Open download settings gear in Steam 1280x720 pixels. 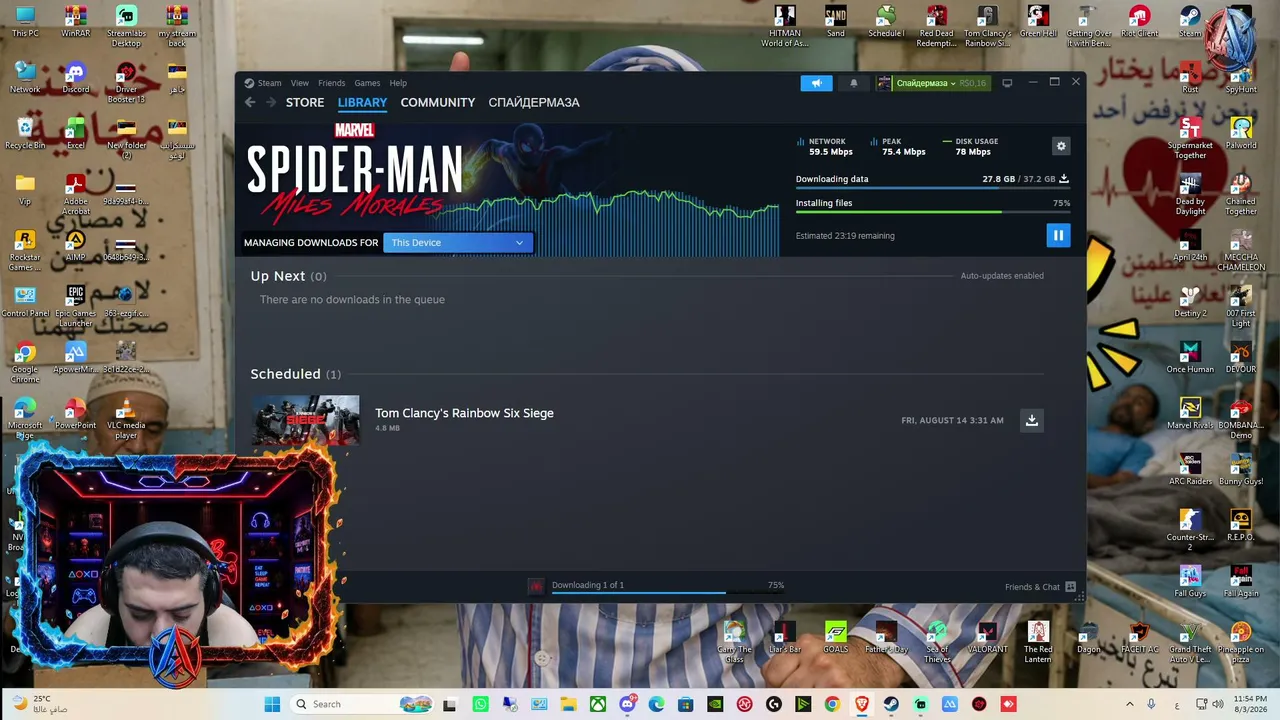(1061, 146)
